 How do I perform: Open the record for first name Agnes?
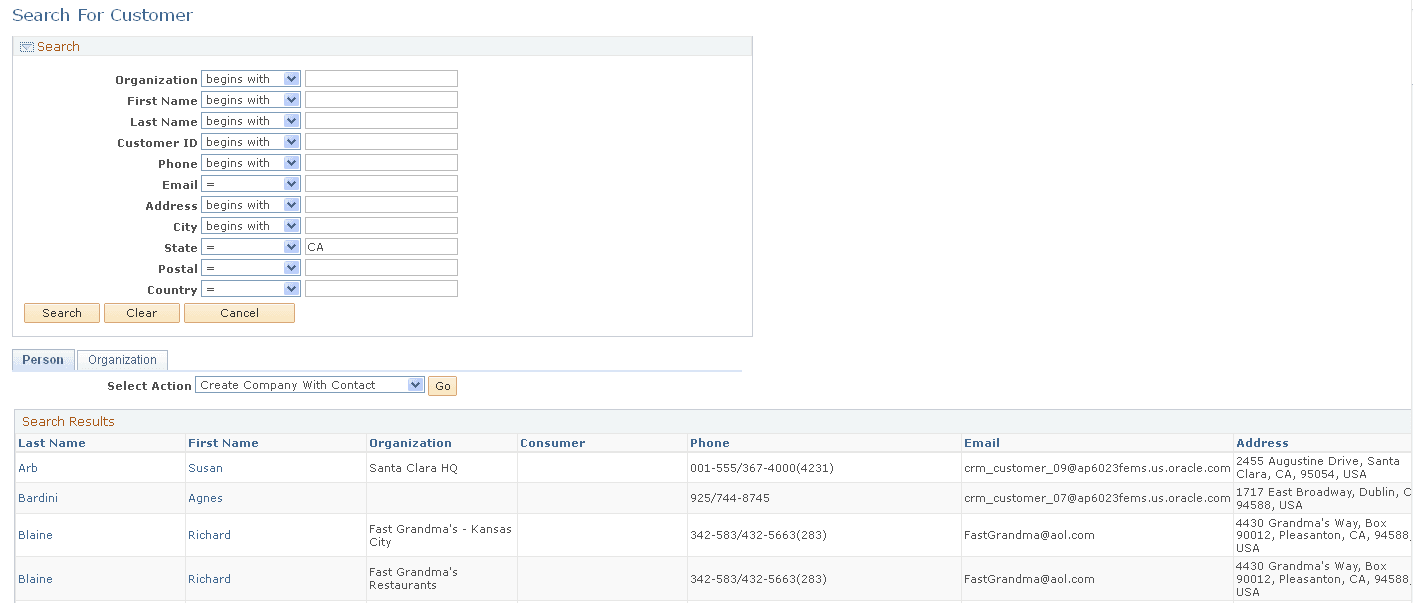205,497
